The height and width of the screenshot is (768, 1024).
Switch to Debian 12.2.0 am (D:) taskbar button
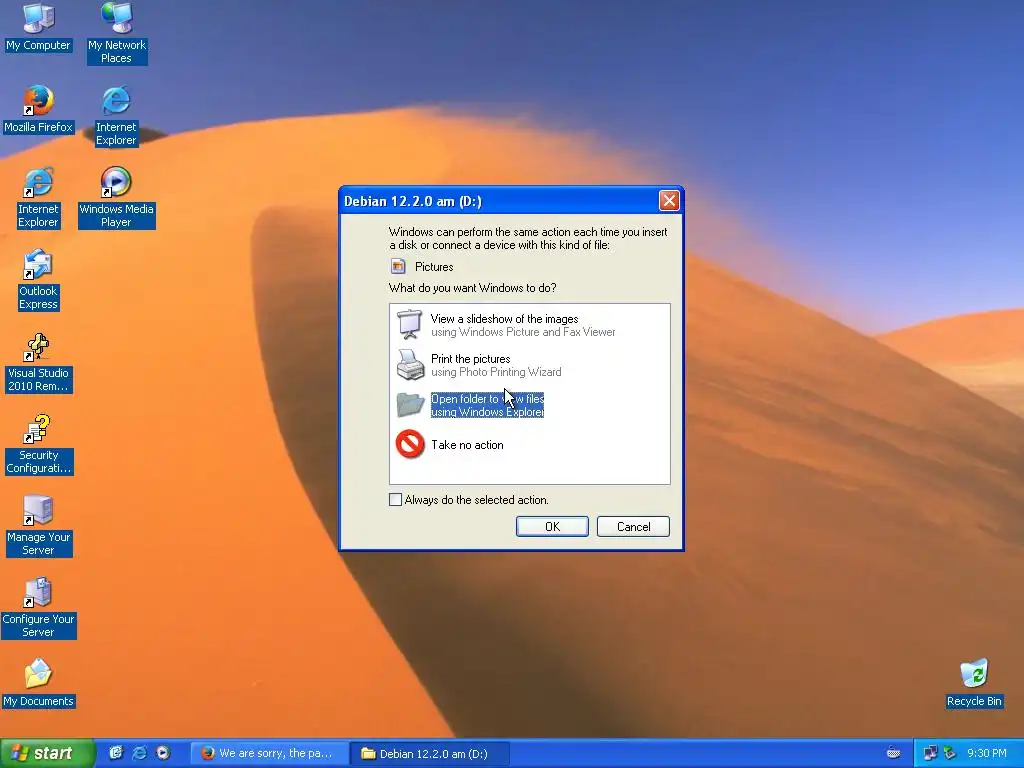pyautogui.click(x=430, y=753)
